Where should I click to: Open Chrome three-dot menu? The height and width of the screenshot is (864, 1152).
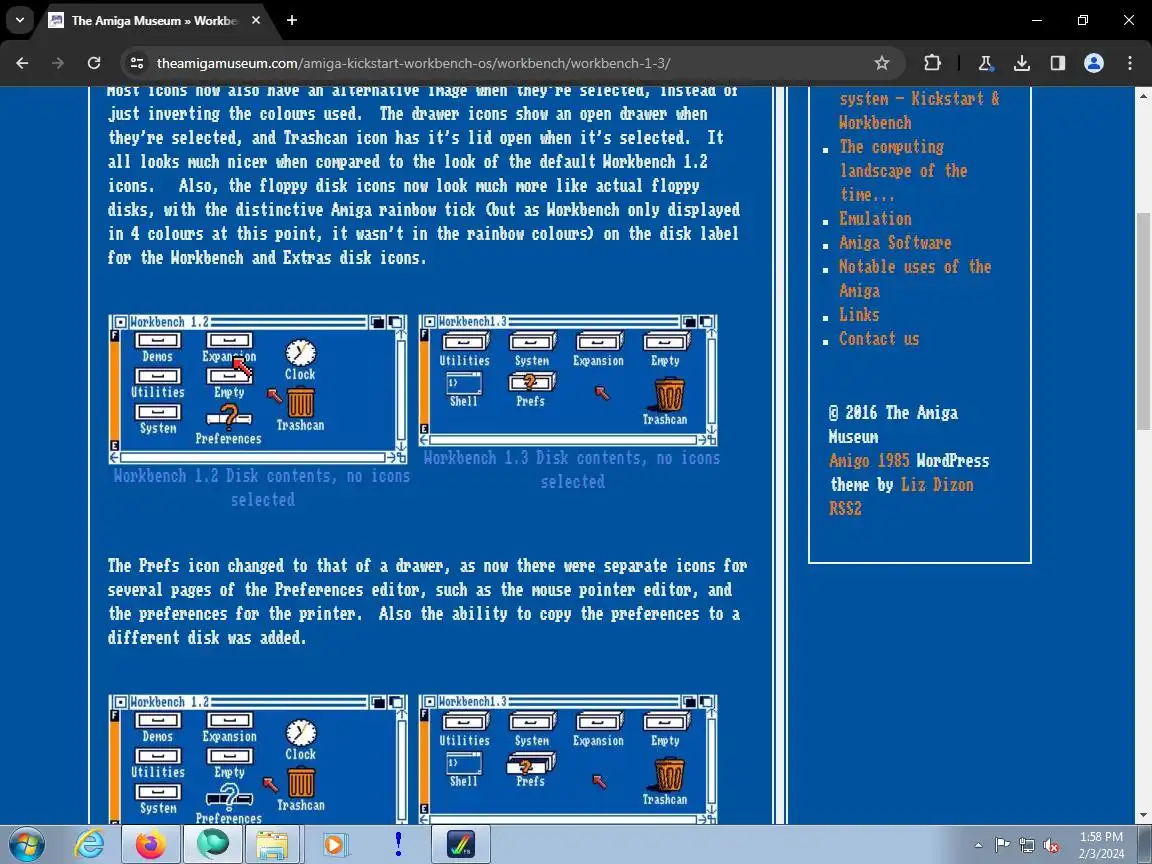pos(1130,63)
